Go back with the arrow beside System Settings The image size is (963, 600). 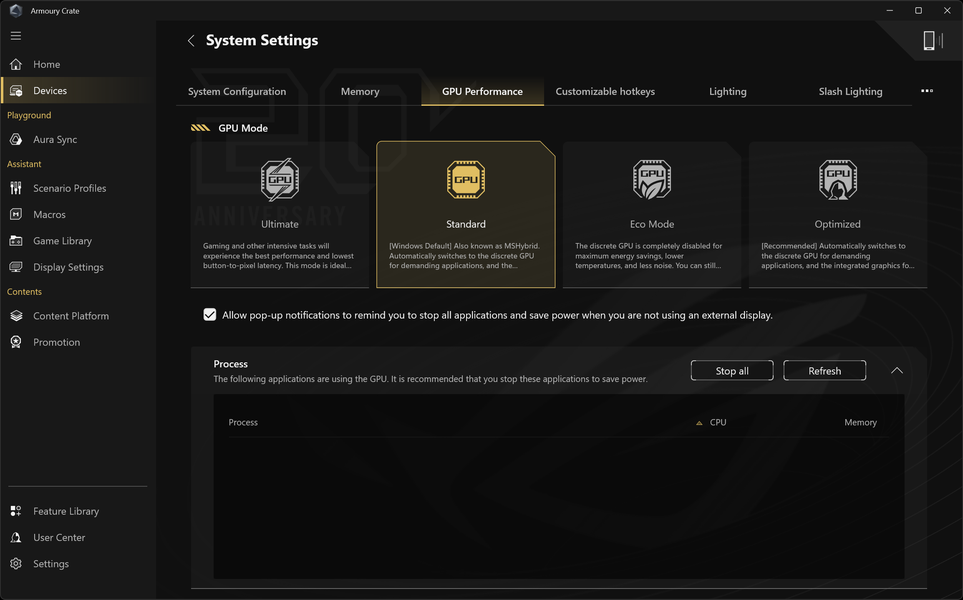(x=191, y=41)
